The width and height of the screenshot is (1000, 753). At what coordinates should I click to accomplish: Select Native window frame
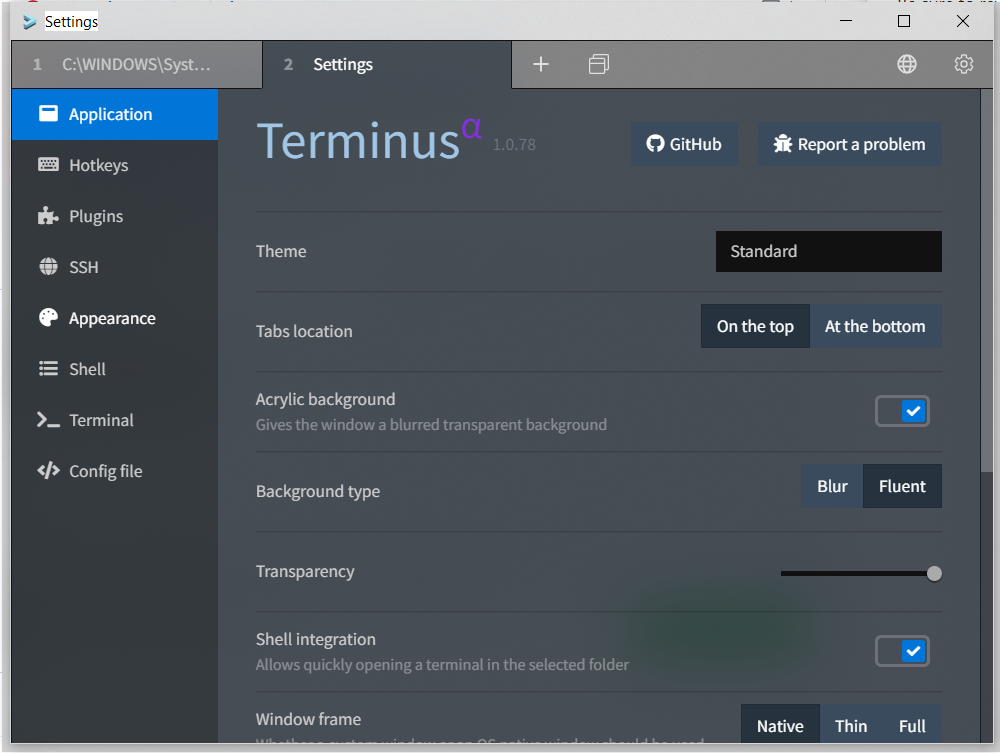[x=780, y=726]
